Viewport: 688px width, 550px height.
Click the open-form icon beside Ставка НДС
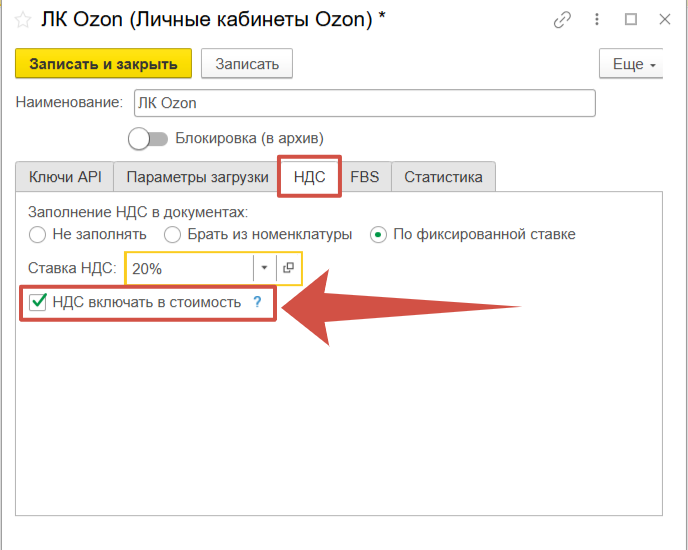click(x=288, y=268)
